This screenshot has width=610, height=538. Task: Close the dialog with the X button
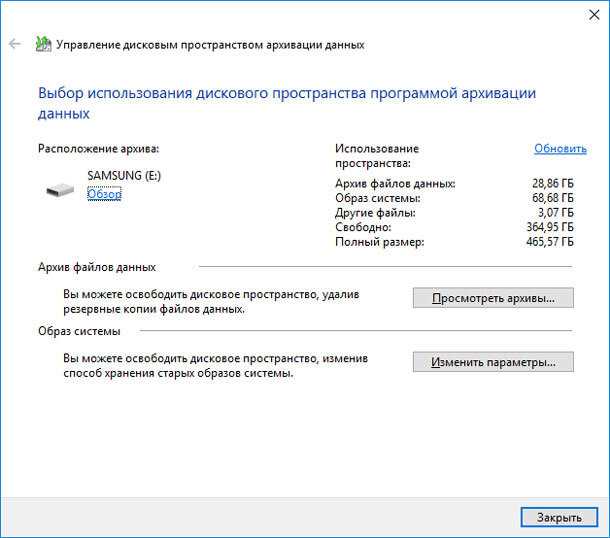pos(594,15)
